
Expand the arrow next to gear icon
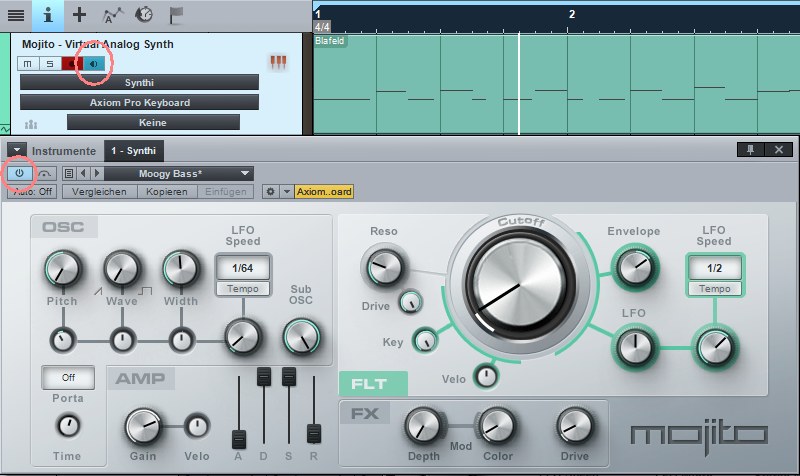click(x=287, y=192)
